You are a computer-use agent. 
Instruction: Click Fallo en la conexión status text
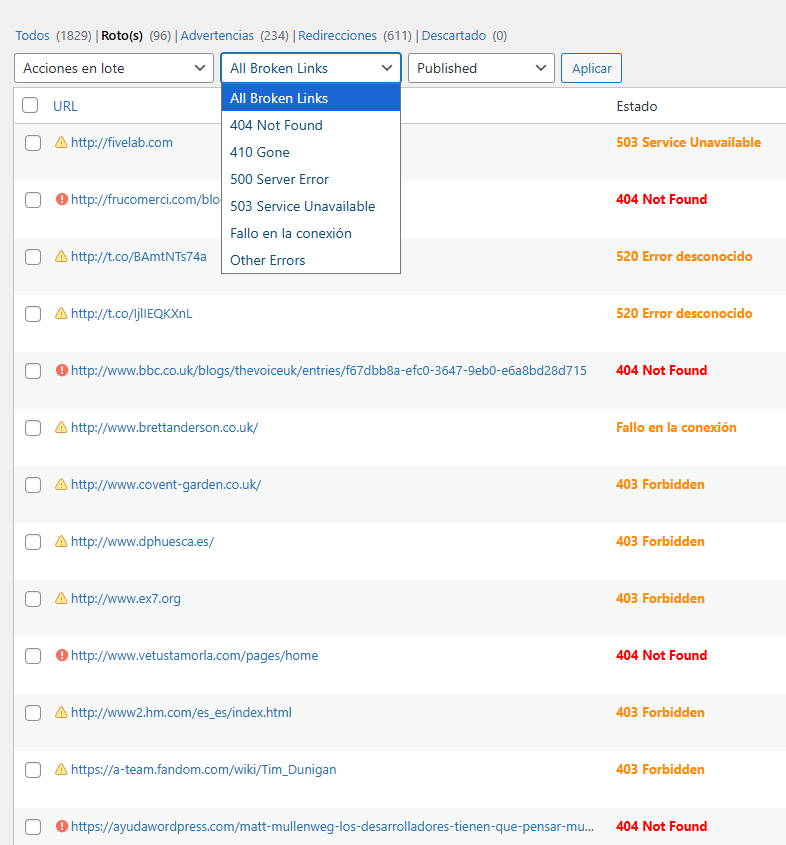676,427
